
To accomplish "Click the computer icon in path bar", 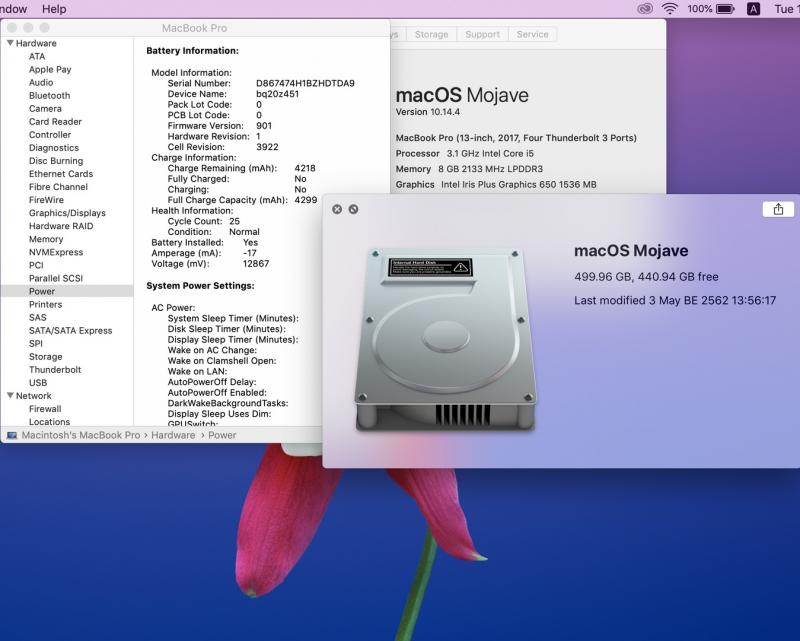I will click(12, 435).
